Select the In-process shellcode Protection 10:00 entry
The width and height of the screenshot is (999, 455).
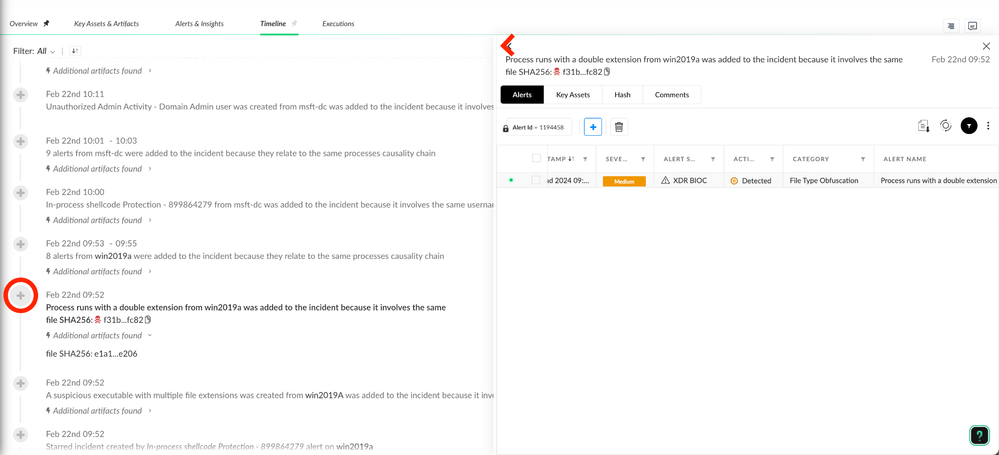270,205
